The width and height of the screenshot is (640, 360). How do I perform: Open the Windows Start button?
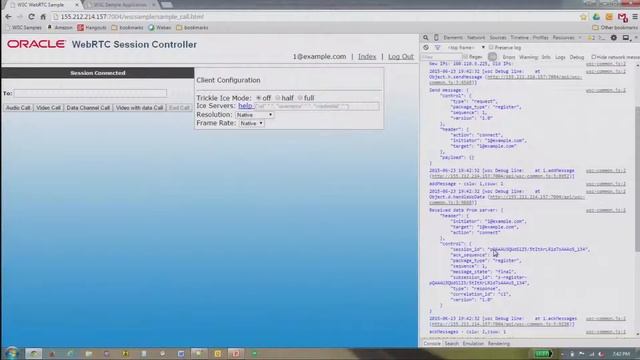tap(11, 353)
